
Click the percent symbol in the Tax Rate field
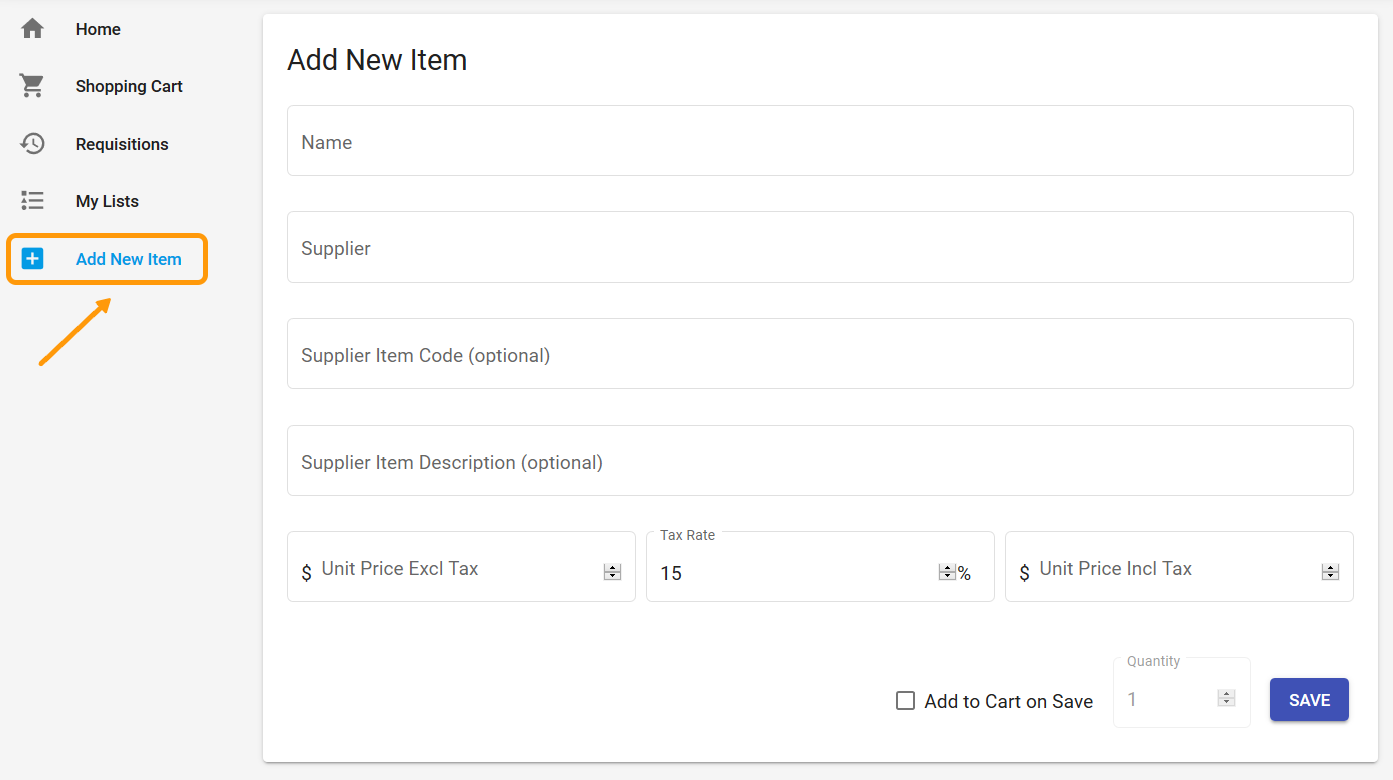[962, 572]
